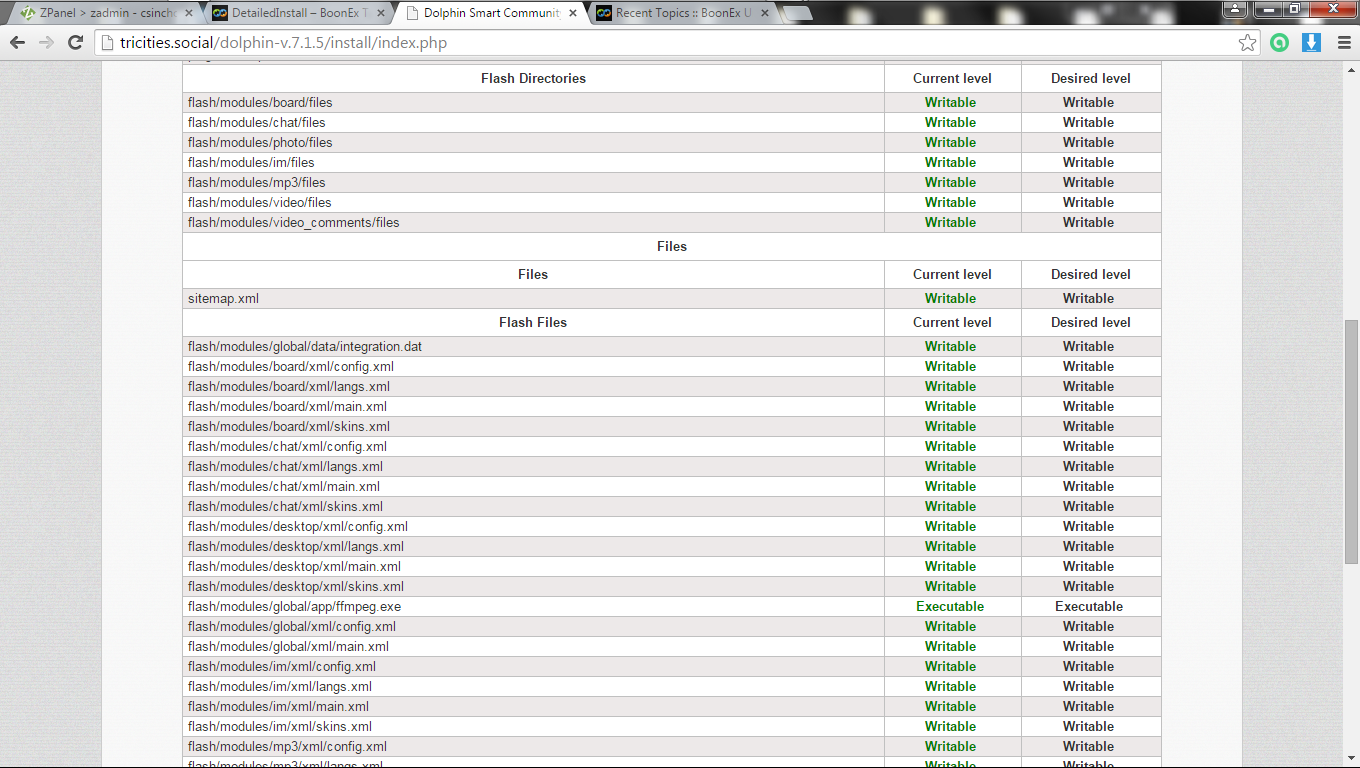Click the vertical scrollbar thumb
Viewport: 1360px width, 768px height.
(x=1351, y=441)
